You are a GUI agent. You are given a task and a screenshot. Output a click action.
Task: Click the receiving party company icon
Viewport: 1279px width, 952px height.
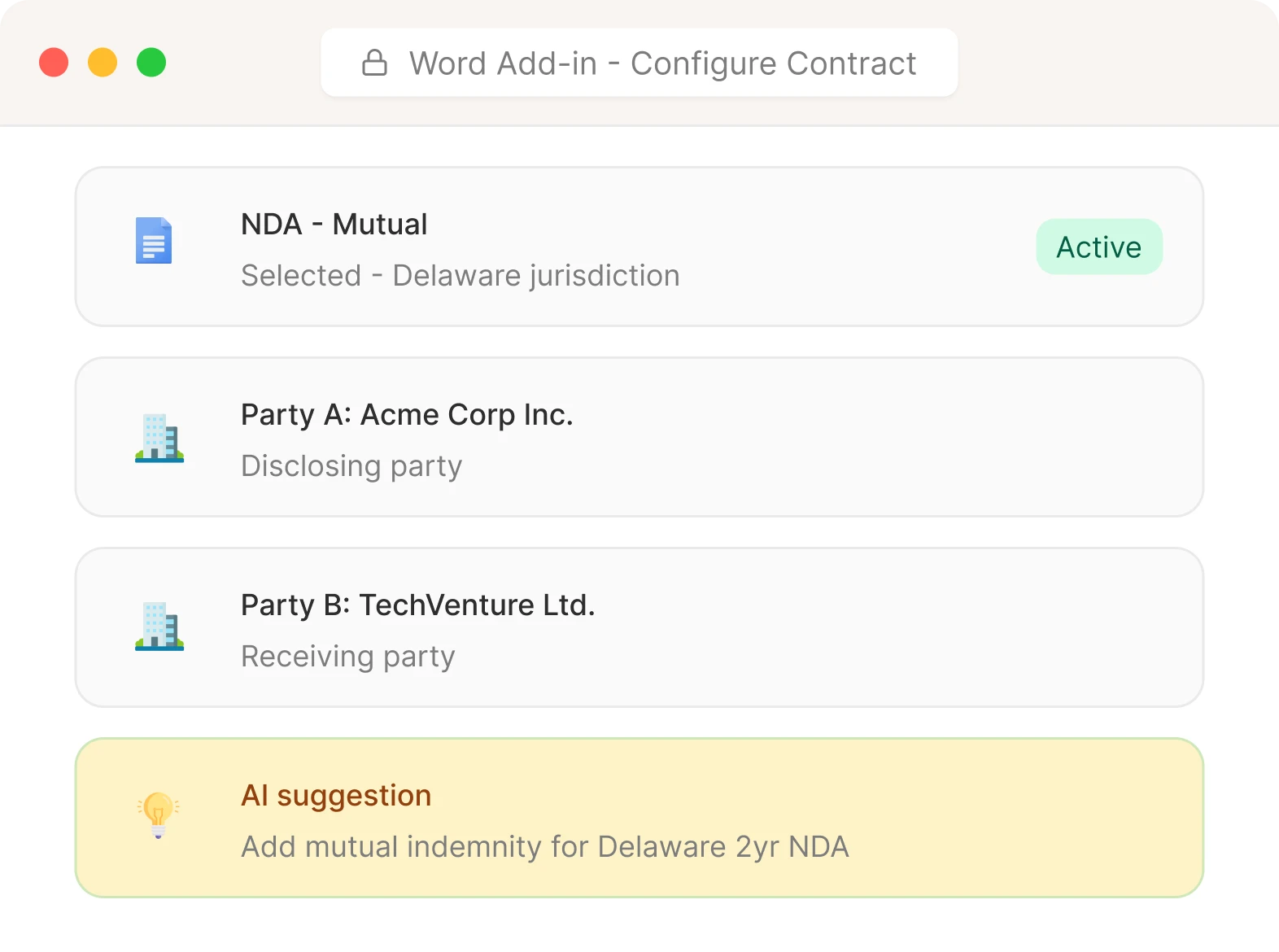point(160,627)
